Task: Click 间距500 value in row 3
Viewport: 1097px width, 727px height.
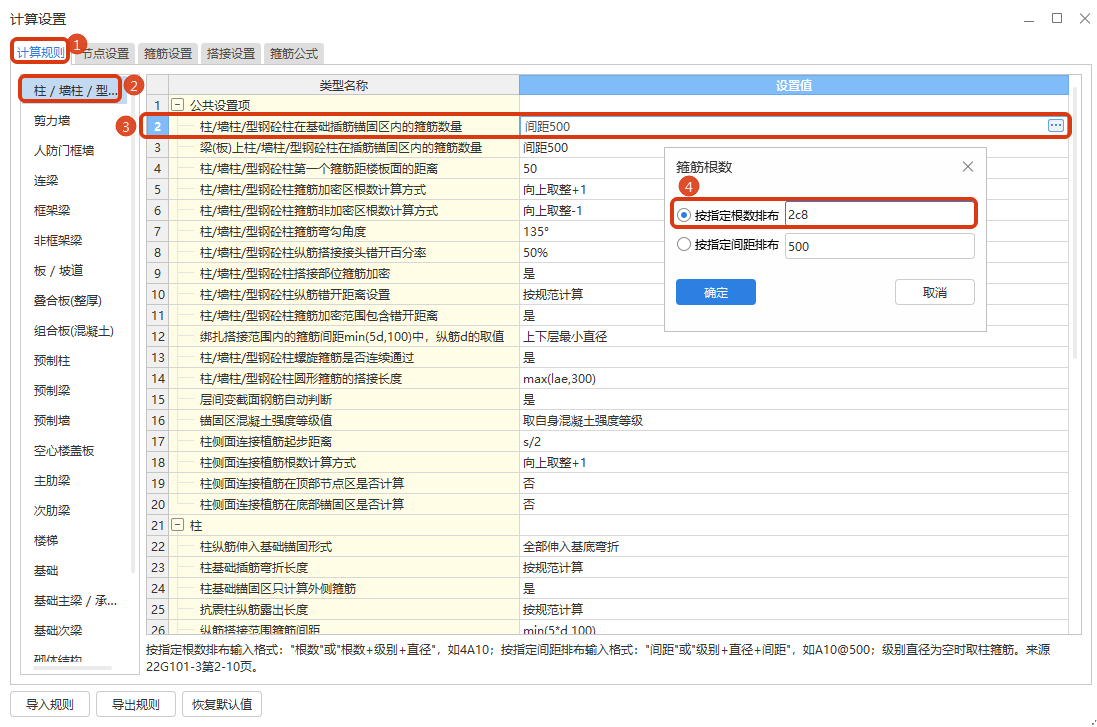Action: click(545, 148)
